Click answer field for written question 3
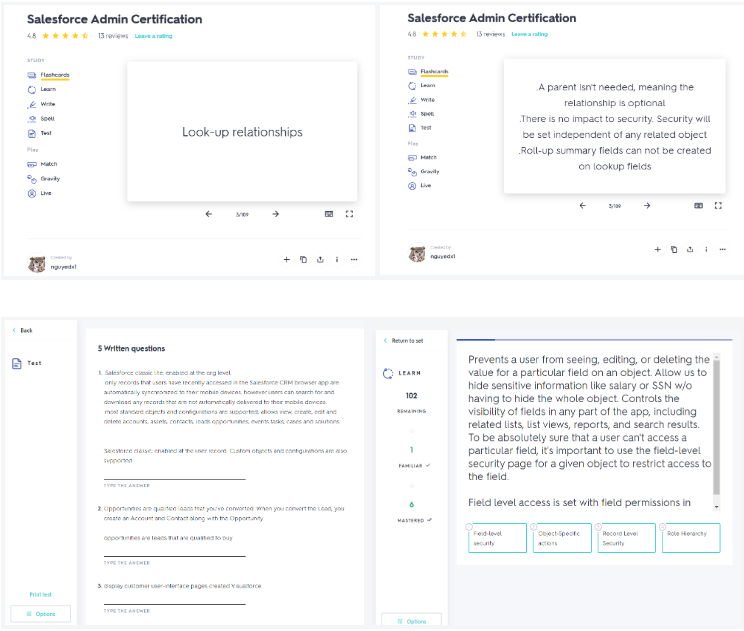 coord(175,600)
